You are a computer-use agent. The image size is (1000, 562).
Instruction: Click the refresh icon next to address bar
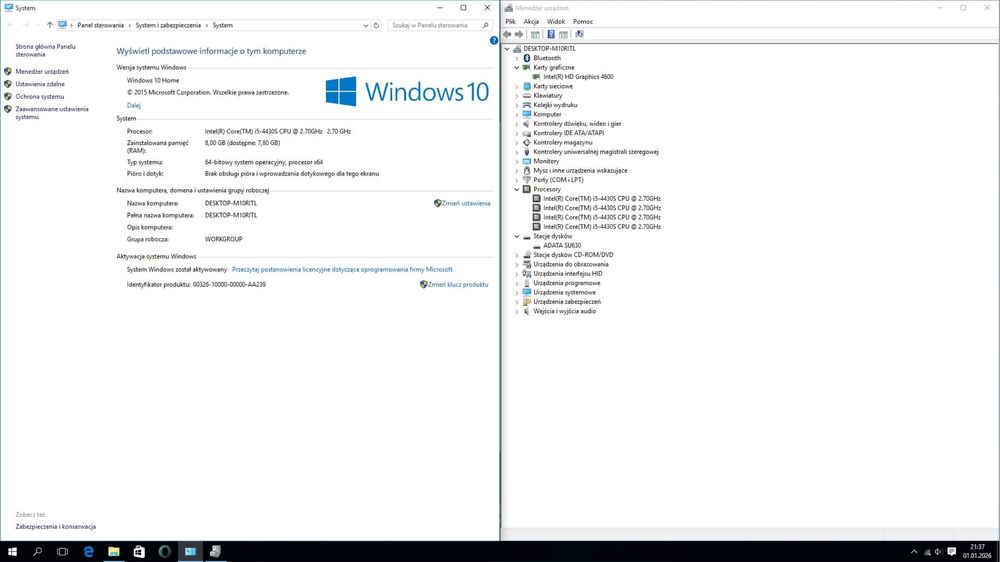[376, 26]
